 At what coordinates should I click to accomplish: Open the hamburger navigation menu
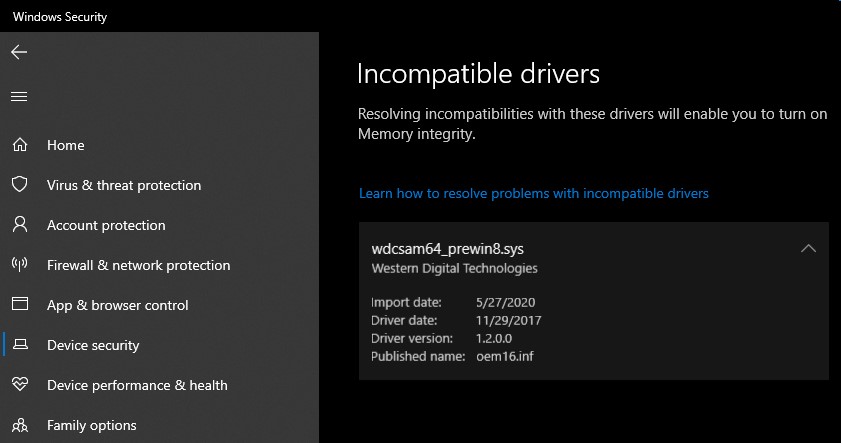coord(19,96)
